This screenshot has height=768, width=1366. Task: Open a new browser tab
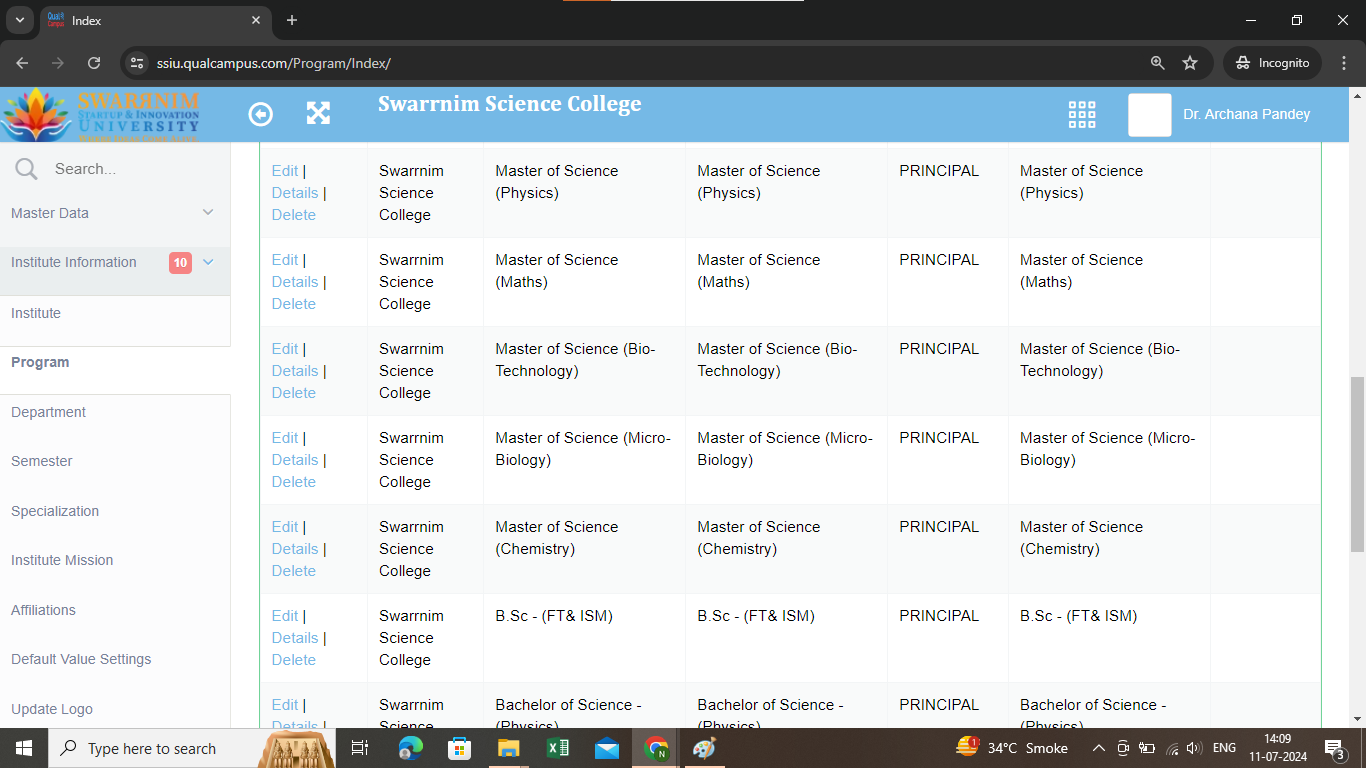292,20
